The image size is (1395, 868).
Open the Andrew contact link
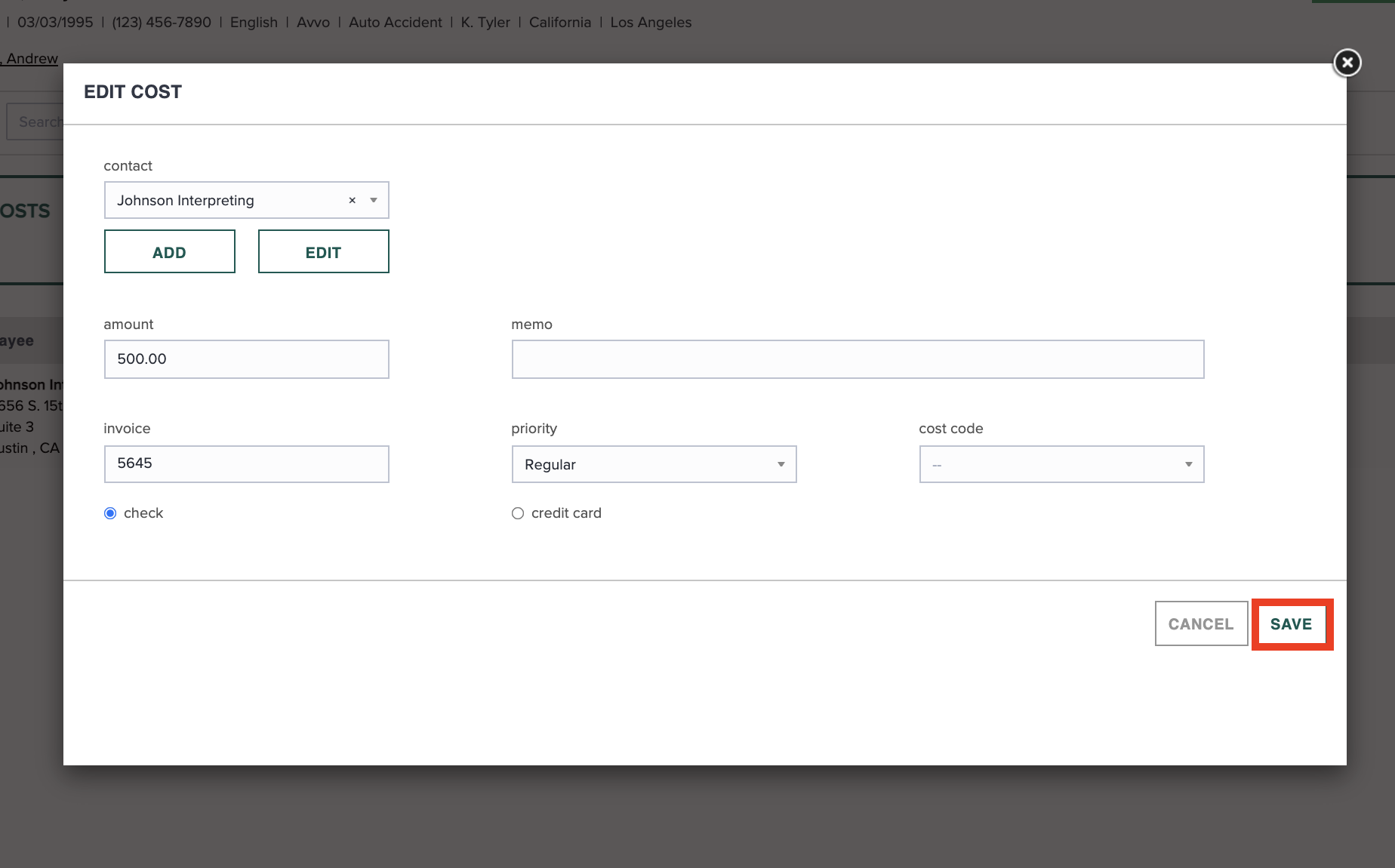coord(30,58)
